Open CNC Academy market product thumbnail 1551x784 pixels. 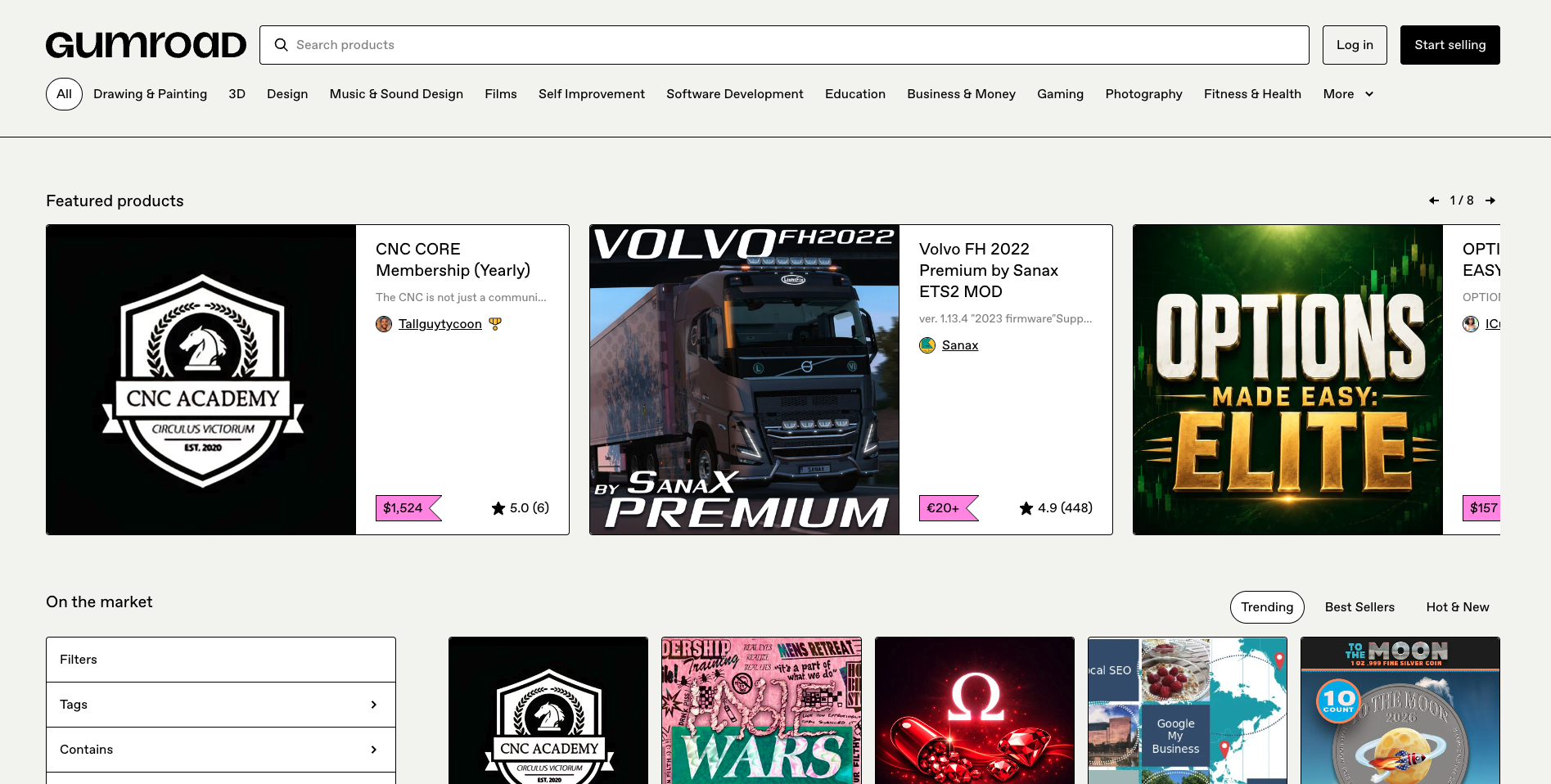pyautogui.click(x=548, y=710)
